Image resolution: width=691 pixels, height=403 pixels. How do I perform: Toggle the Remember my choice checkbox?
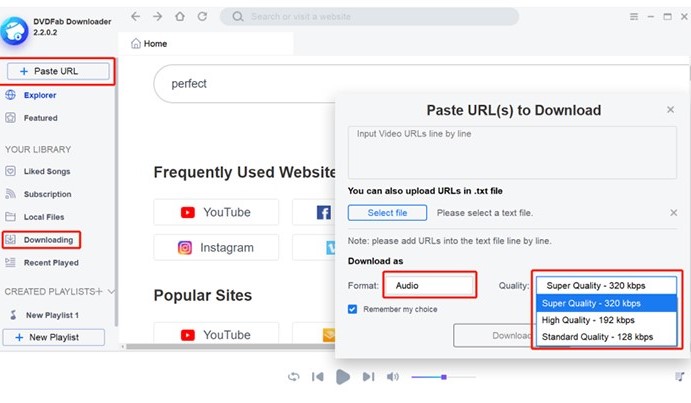[353, 309]
